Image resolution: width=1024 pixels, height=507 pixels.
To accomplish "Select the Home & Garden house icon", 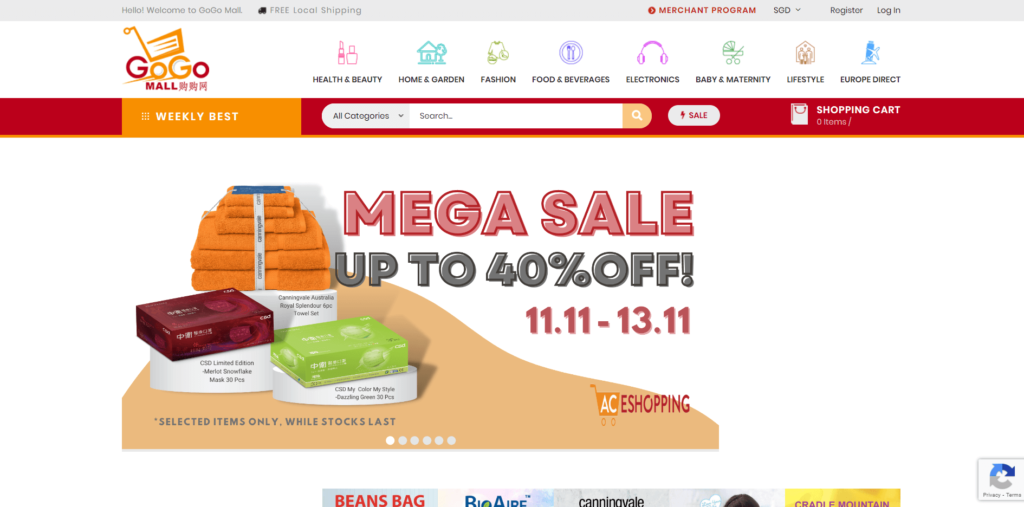I will [431, 52].
